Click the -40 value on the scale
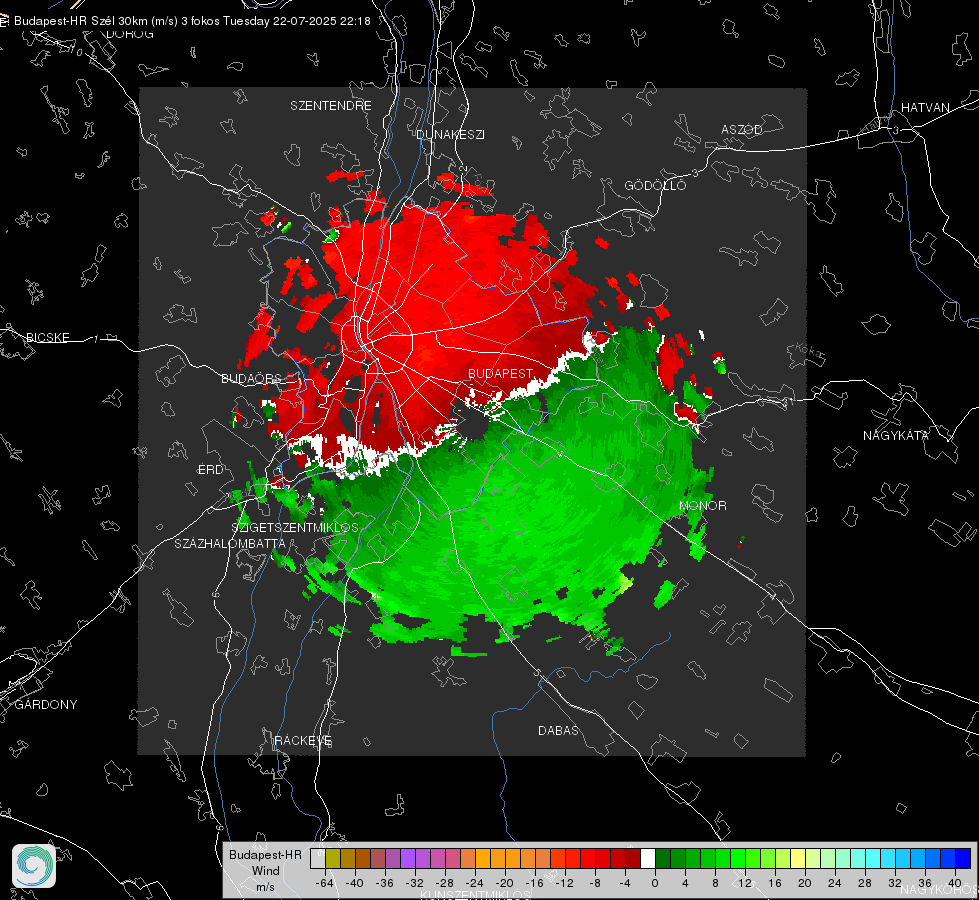This screenshot has height=900, width=979. [x=355, y=883]
